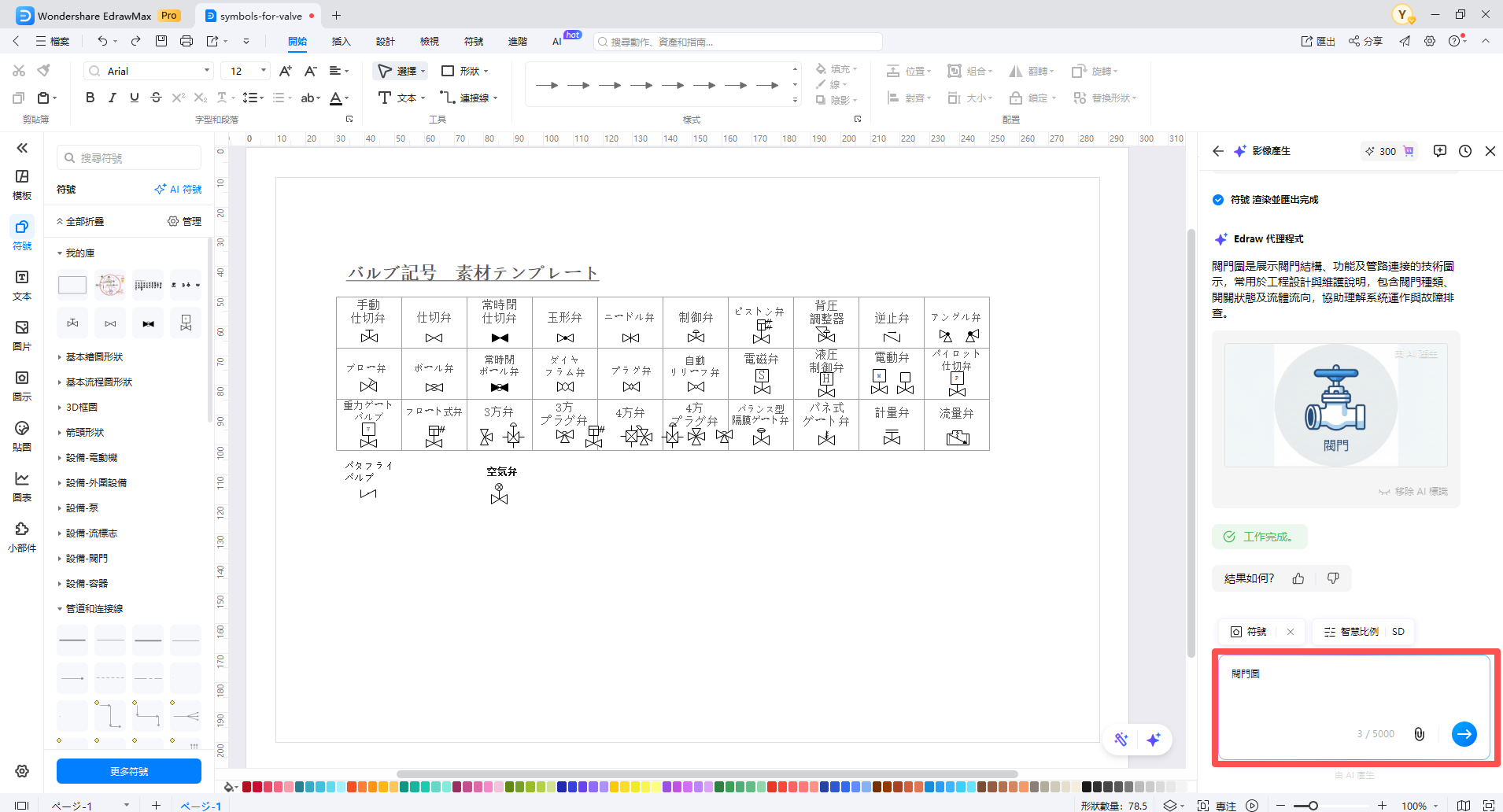The height and width of the screenshot is (812, 1503).
Task: Click the 更多符號 button
Action: (129, 771)
